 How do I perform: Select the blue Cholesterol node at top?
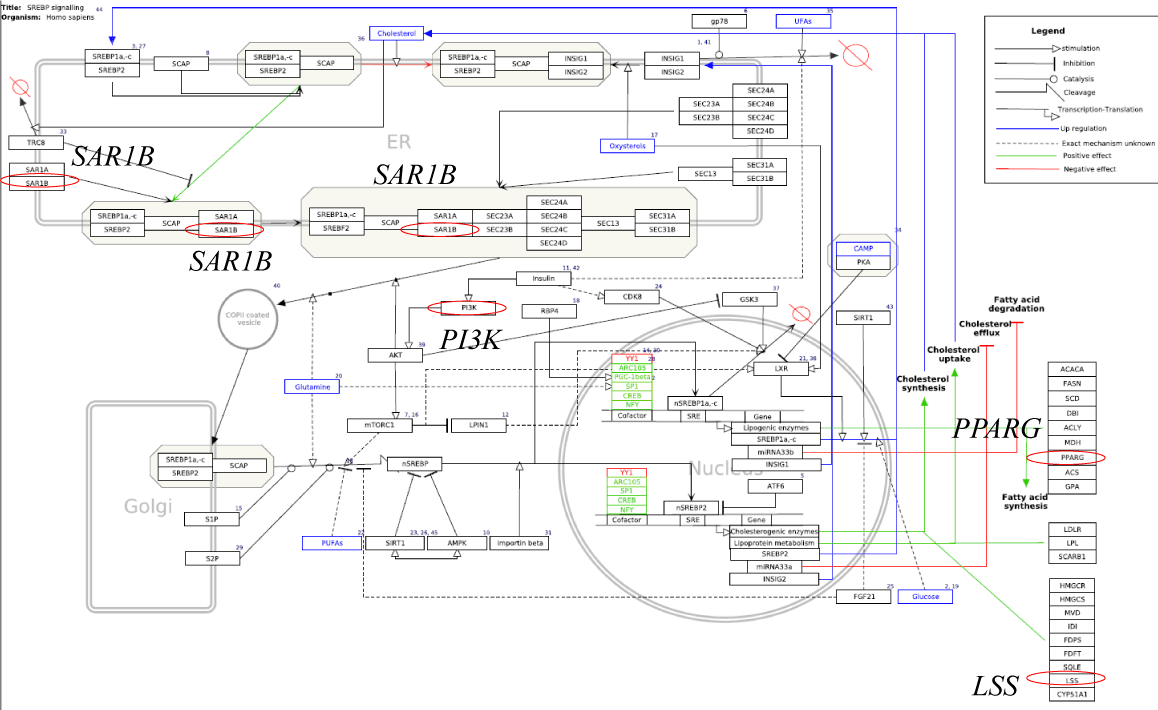coord(397,33)
